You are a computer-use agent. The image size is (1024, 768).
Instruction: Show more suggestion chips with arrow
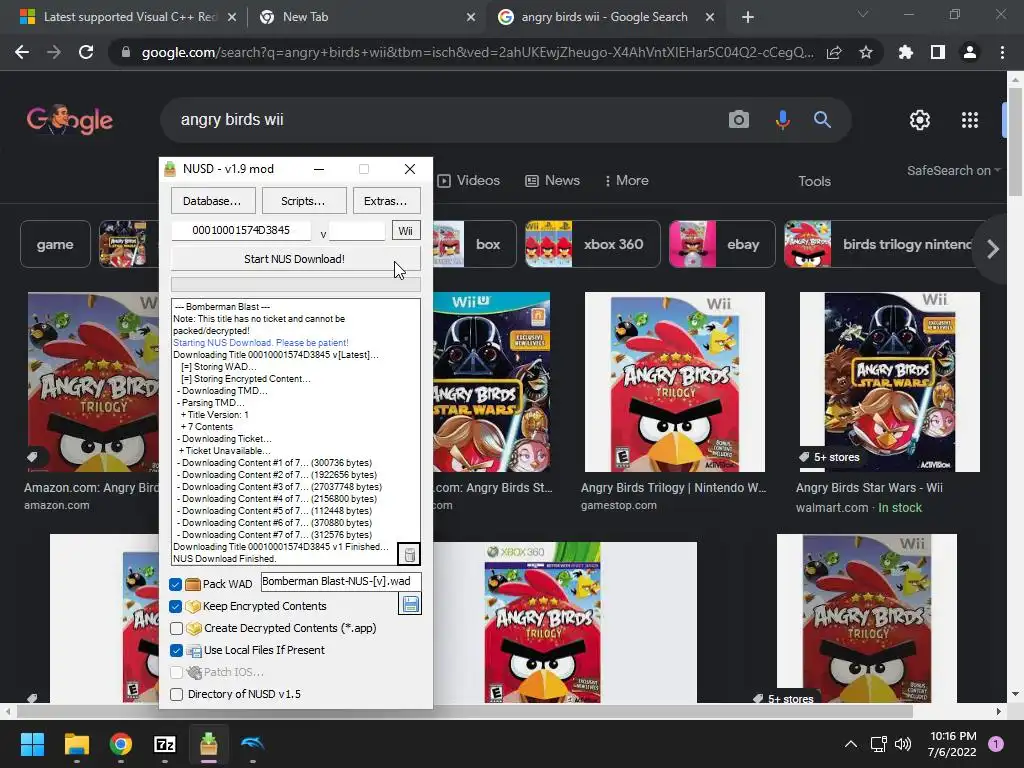click(993, 249)
